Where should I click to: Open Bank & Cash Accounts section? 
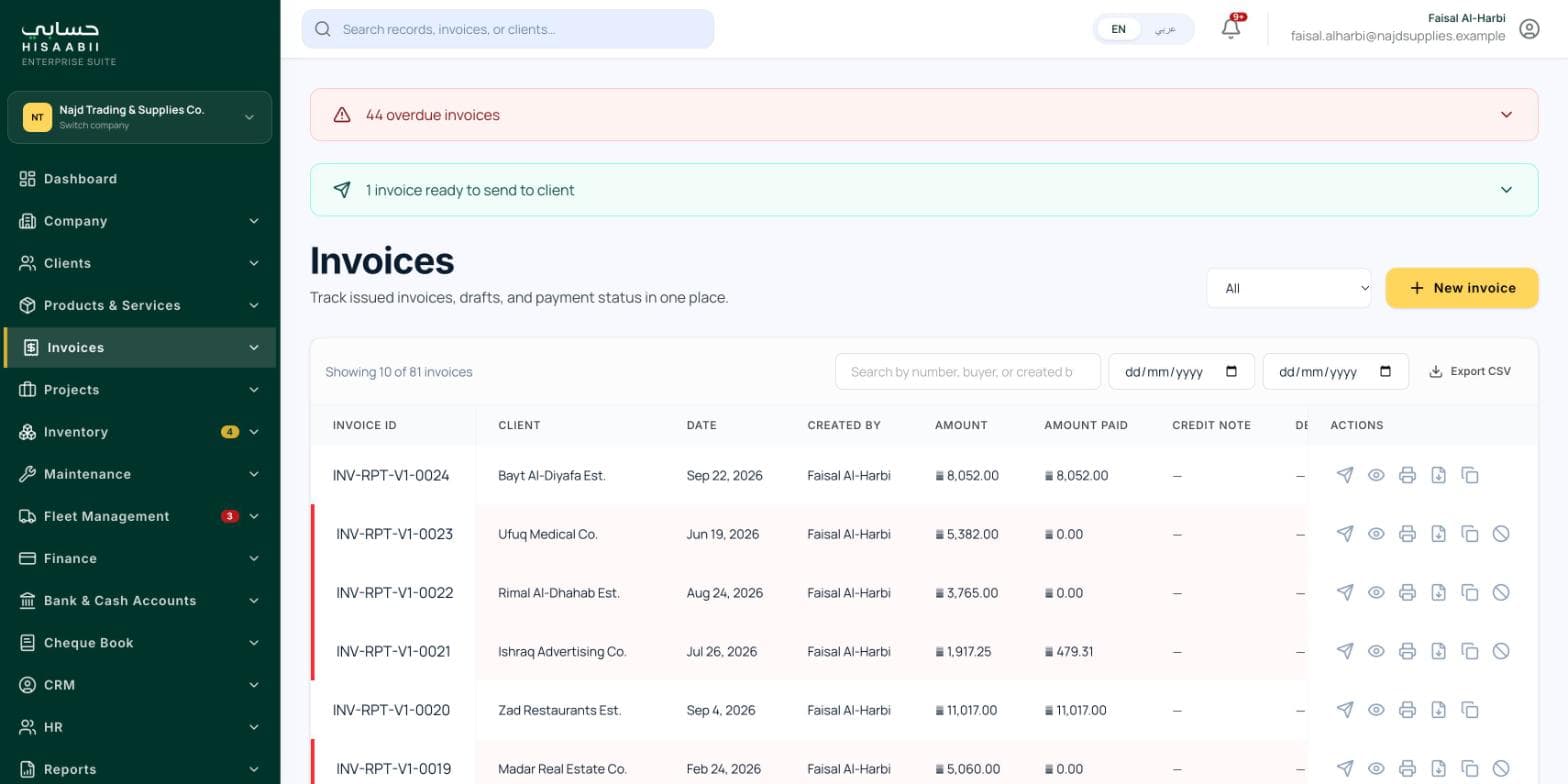click(x=139, y=600)
